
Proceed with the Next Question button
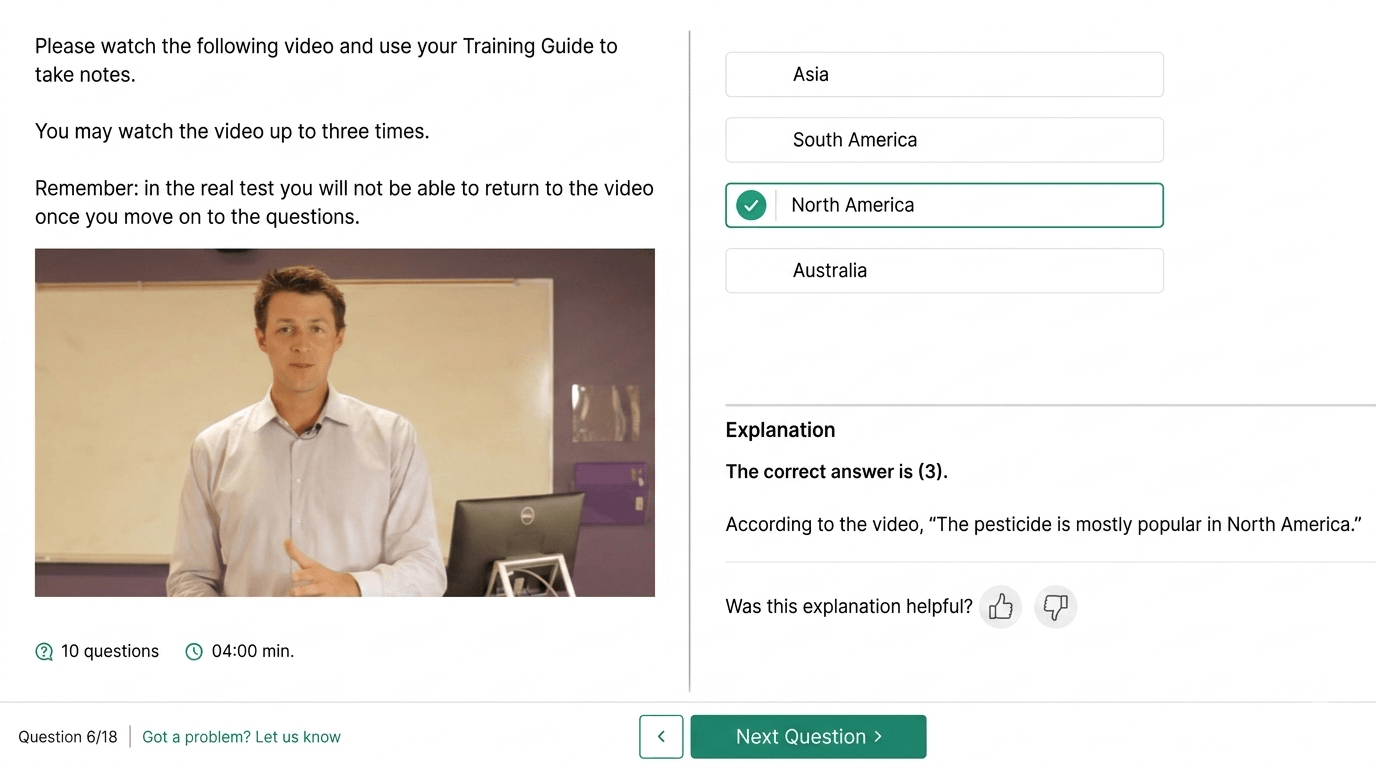[x=808, y=737]
